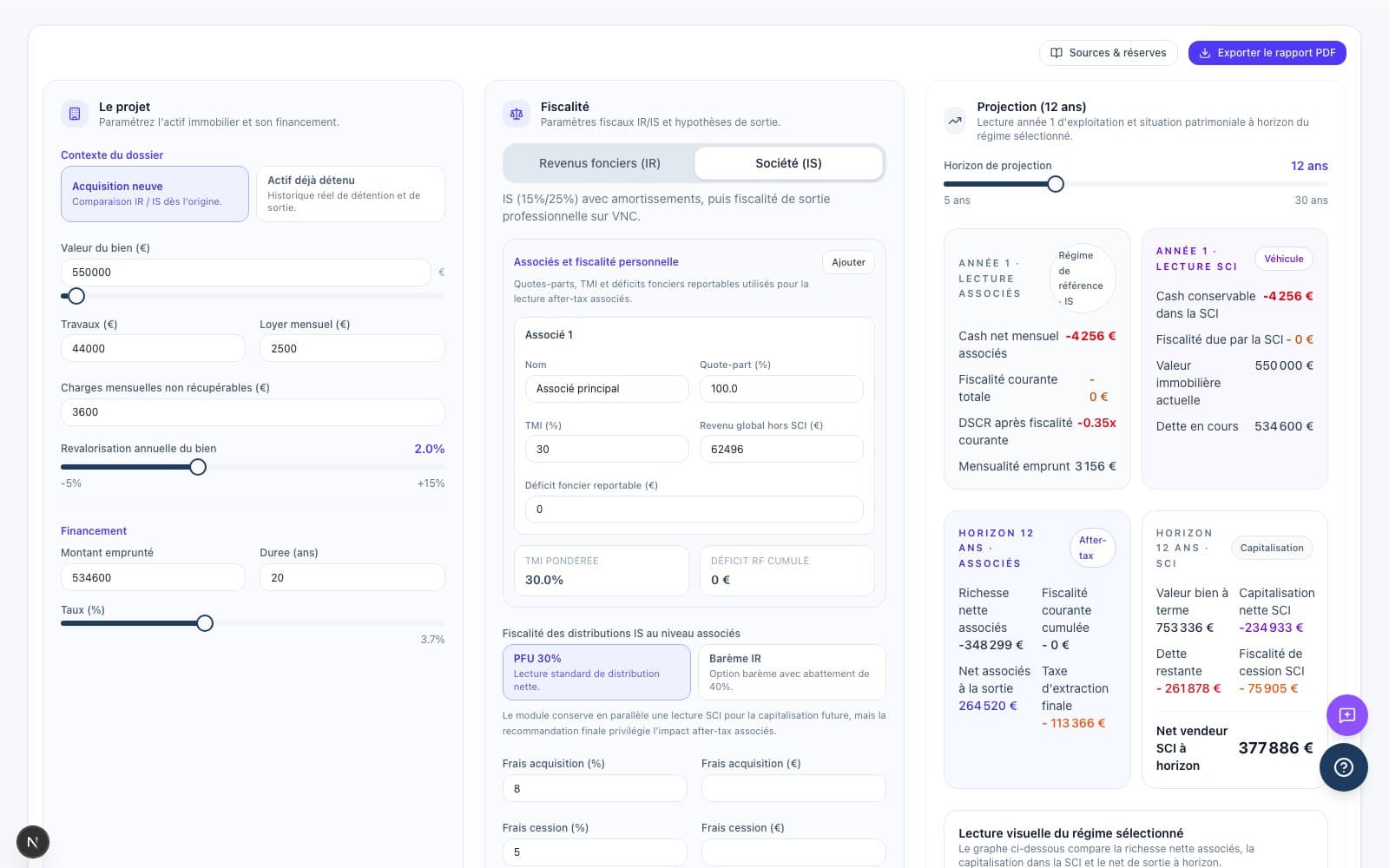Click the Next.js N badge
Viewport: 1389px width, 868px height.
33,842
